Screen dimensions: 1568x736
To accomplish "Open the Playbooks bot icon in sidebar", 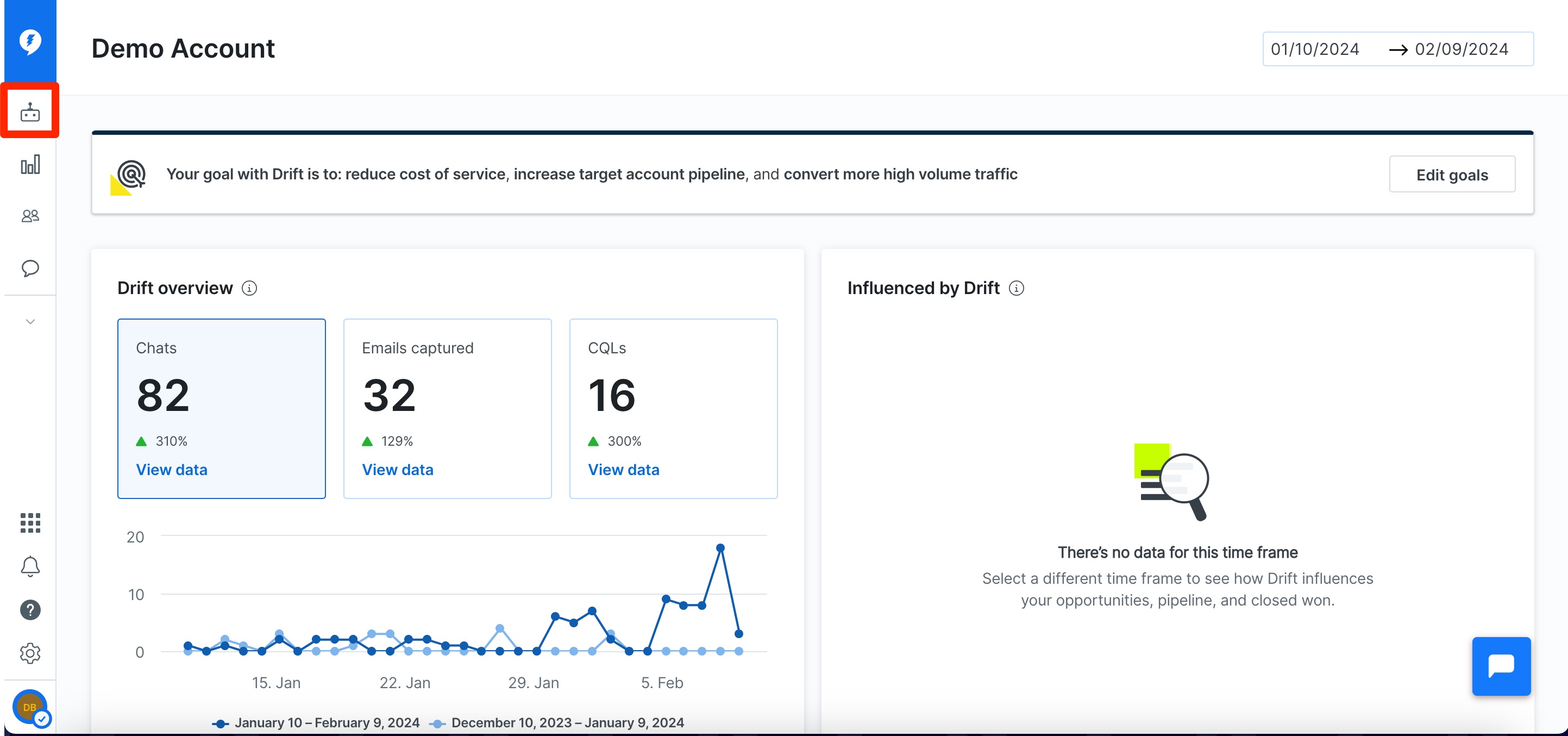I will [30, 112].
